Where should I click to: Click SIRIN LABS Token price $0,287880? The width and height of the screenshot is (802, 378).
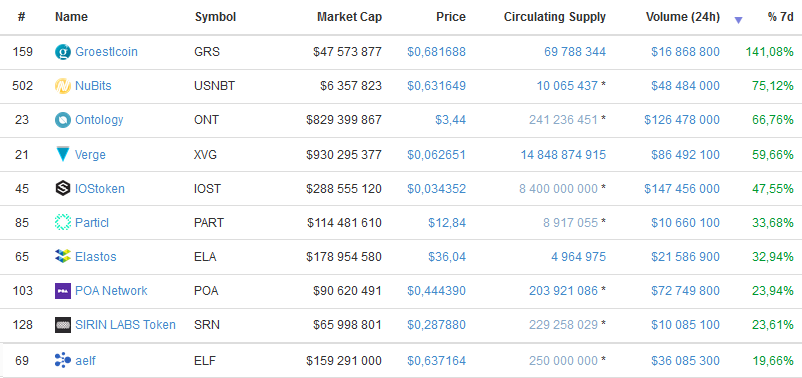point(436,325)
